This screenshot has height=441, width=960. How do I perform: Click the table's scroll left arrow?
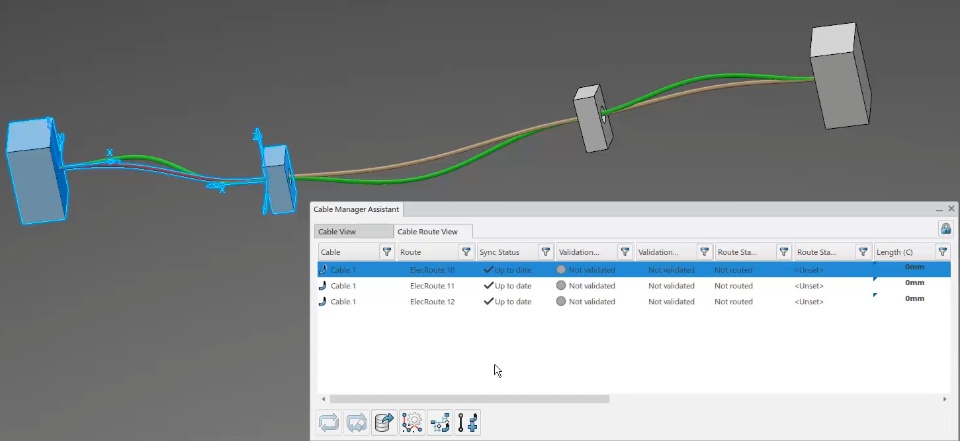pos(323,399)
